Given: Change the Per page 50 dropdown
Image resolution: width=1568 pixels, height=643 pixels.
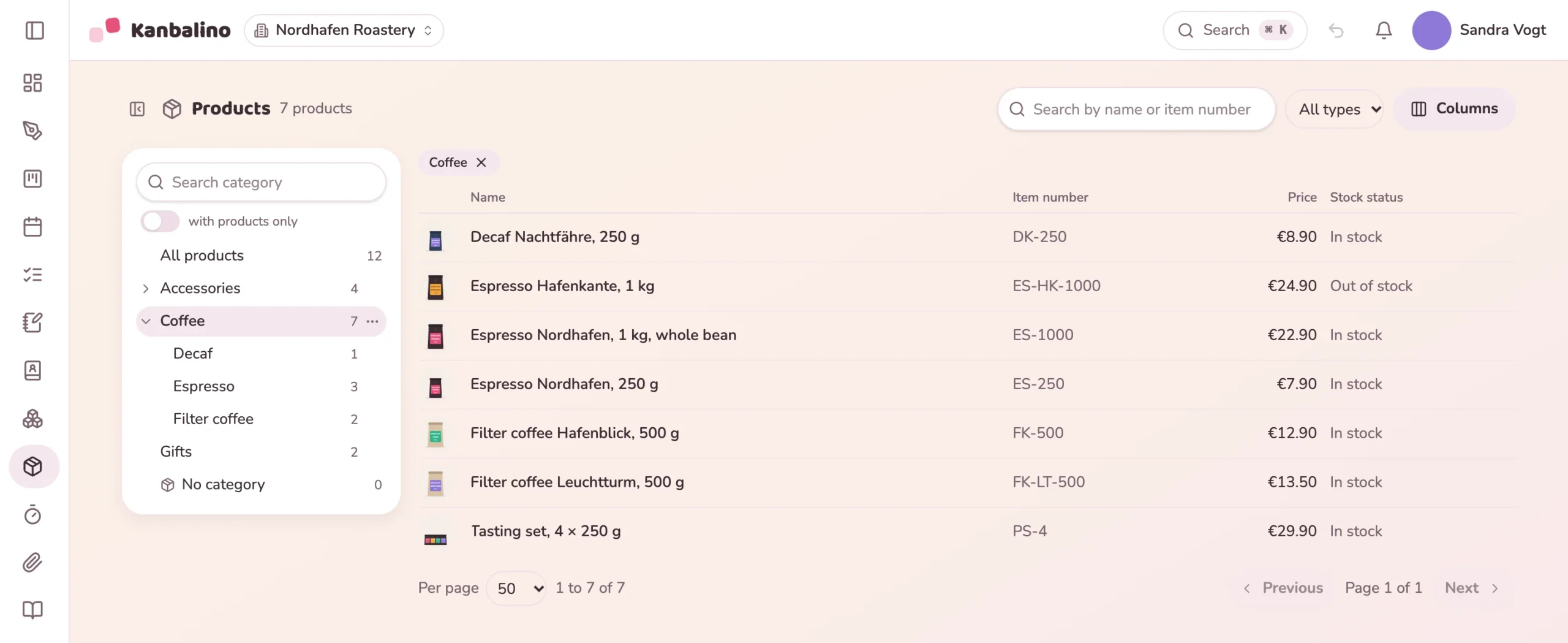Looking at the screenshot, I should pyautogui.click(x=516, y=588).
